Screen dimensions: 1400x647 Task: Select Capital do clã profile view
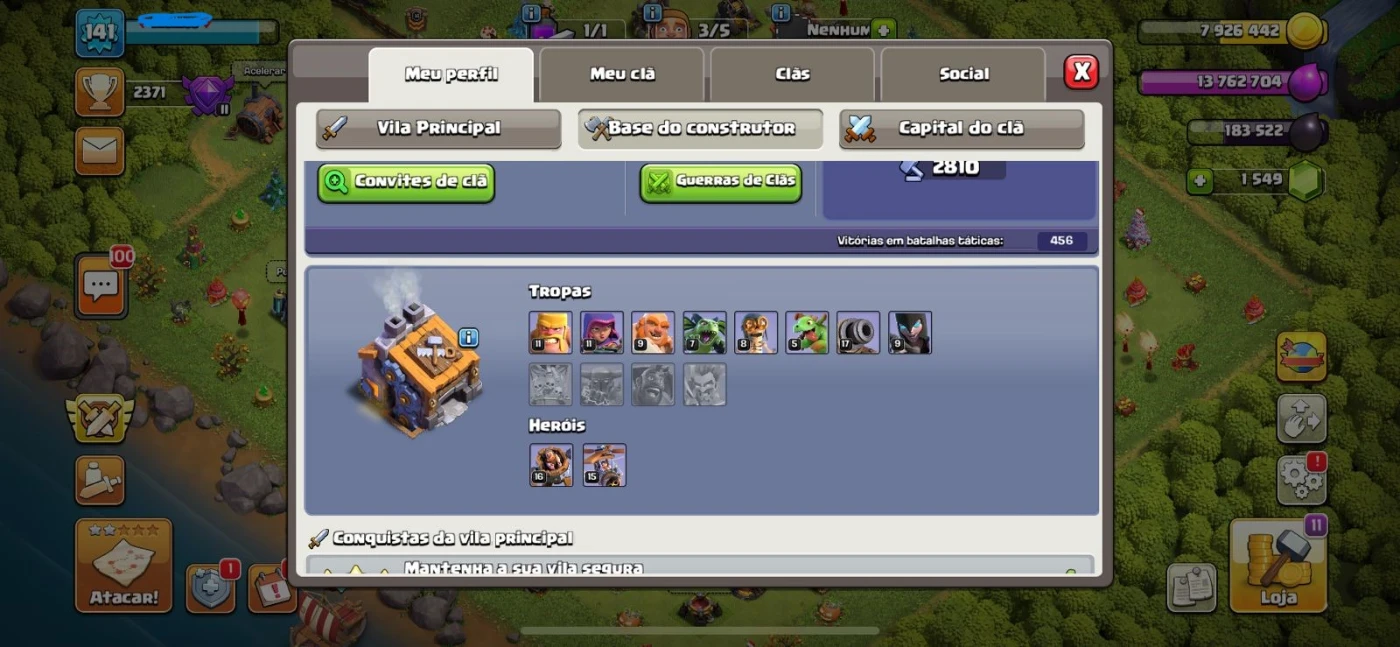coord(961,128)
